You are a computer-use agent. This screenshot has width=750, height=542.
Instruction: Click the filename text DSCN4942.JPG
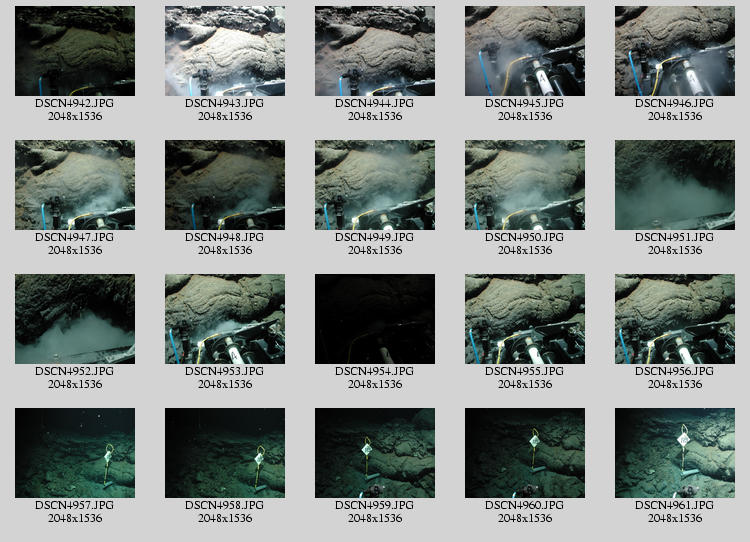(75, 103)
